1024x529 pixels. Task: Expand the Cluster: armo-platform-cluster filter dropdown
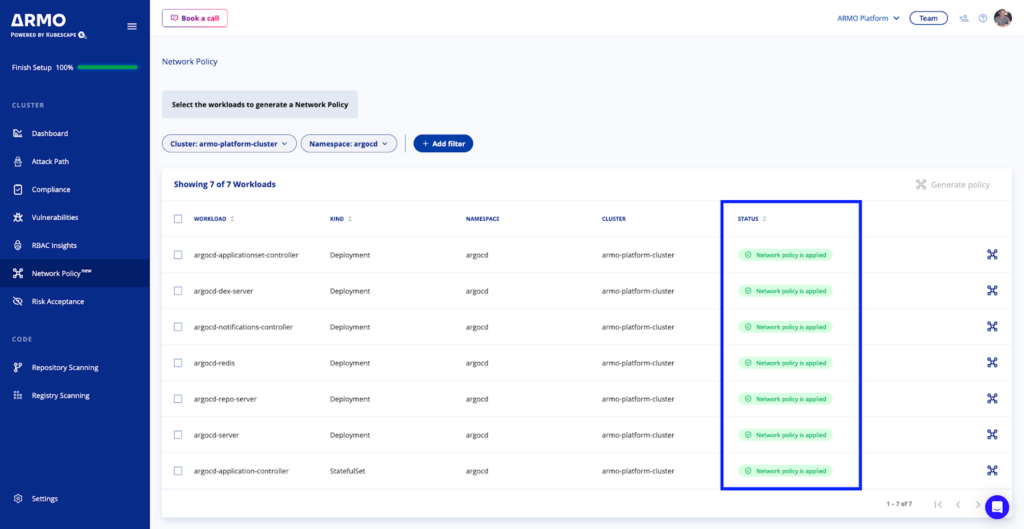click(229, 144)
